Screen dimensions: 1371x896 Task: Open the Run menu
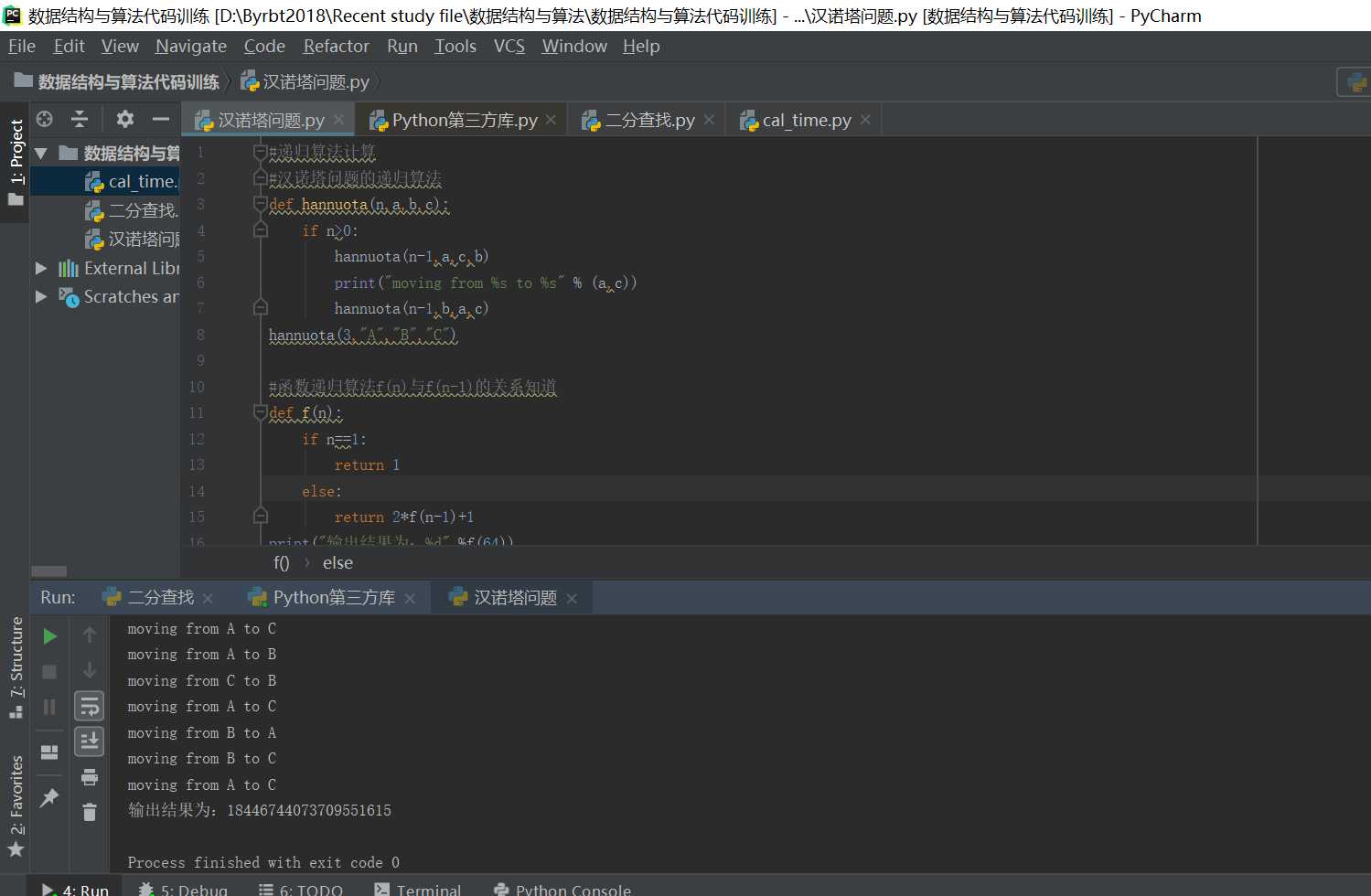[402, 46]
